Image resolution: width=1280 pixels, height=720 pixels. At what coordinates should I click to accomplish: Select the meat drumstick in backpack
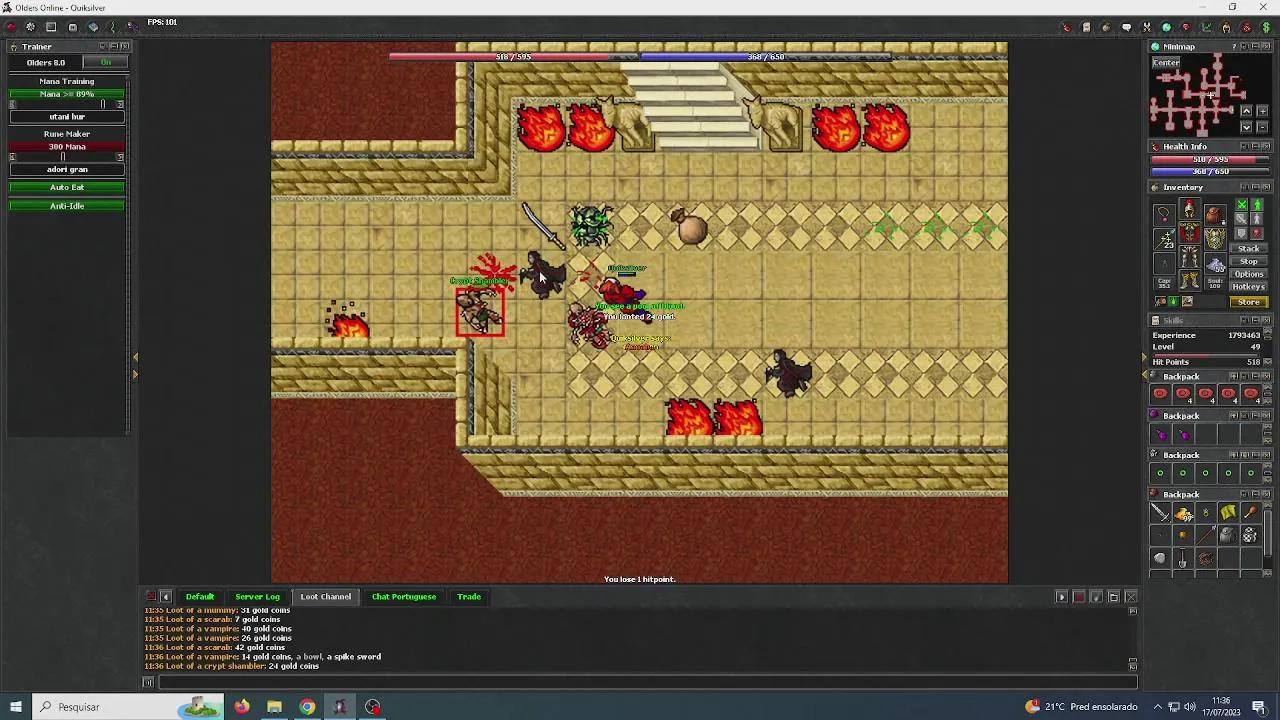coord(1251,512)
